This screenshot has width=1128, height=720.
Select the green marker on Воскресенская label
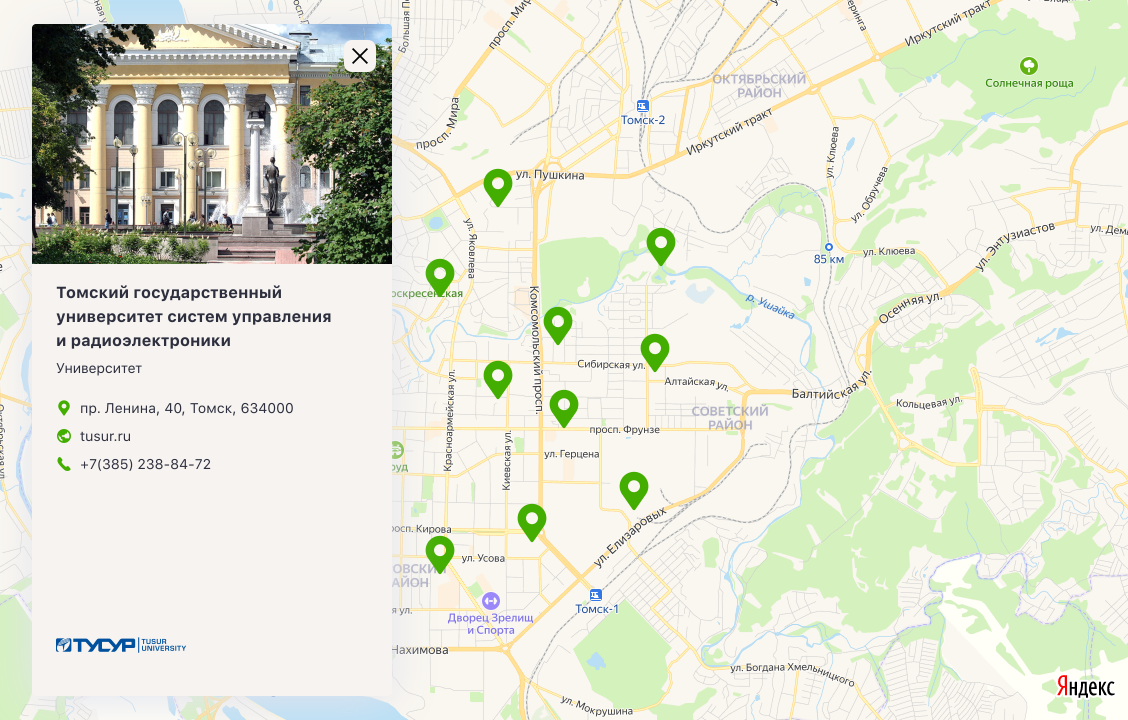(x=440, y=278)
